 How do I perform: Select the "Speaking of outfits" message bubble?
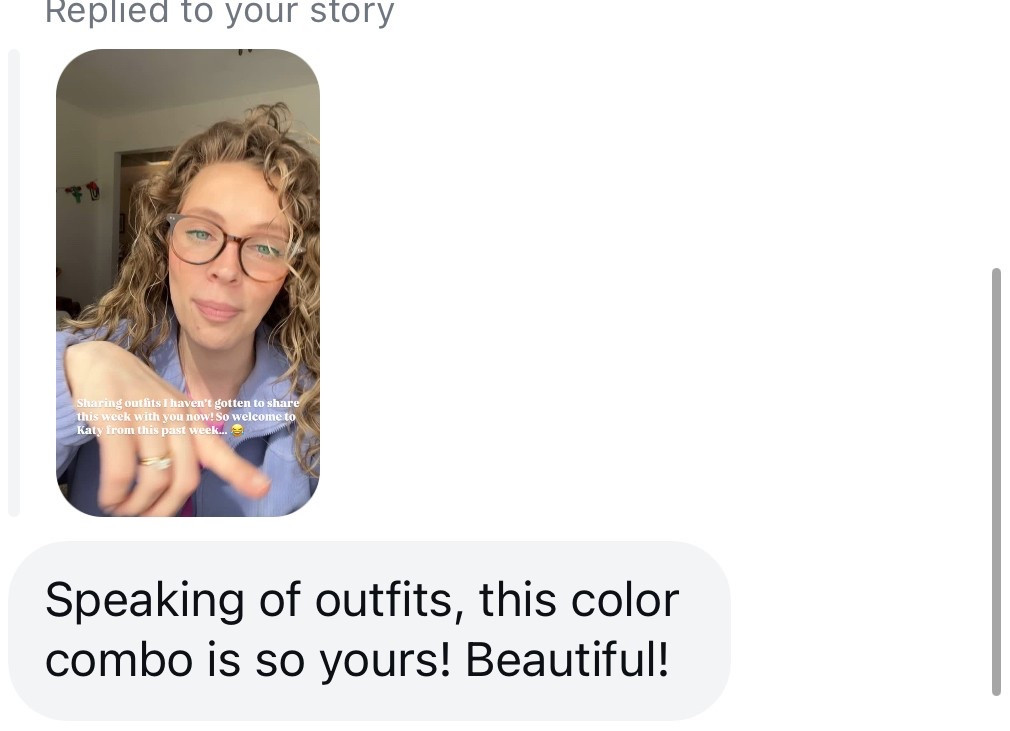[x=369, y=630]
